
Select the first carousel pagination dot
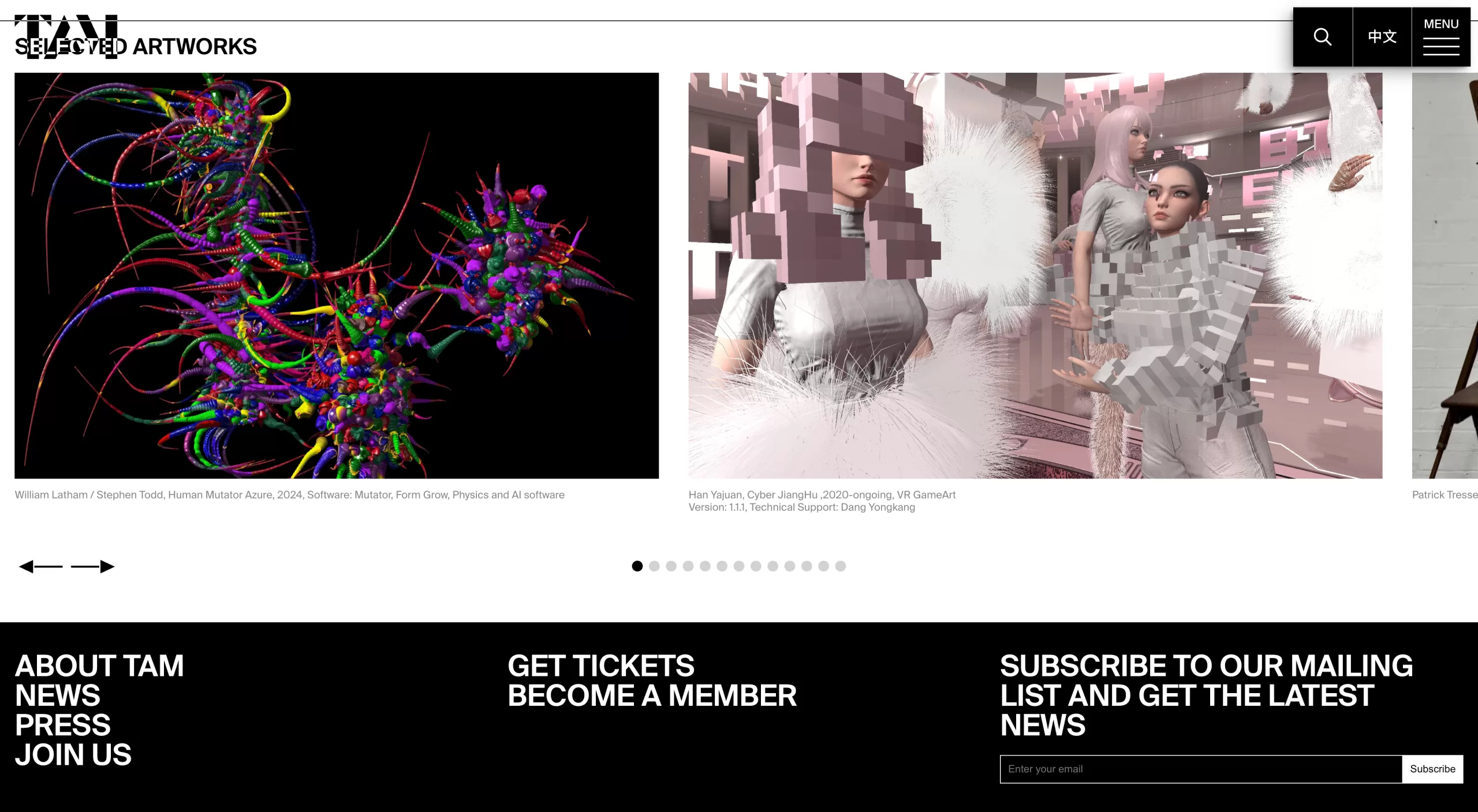[x=637, y=566]
